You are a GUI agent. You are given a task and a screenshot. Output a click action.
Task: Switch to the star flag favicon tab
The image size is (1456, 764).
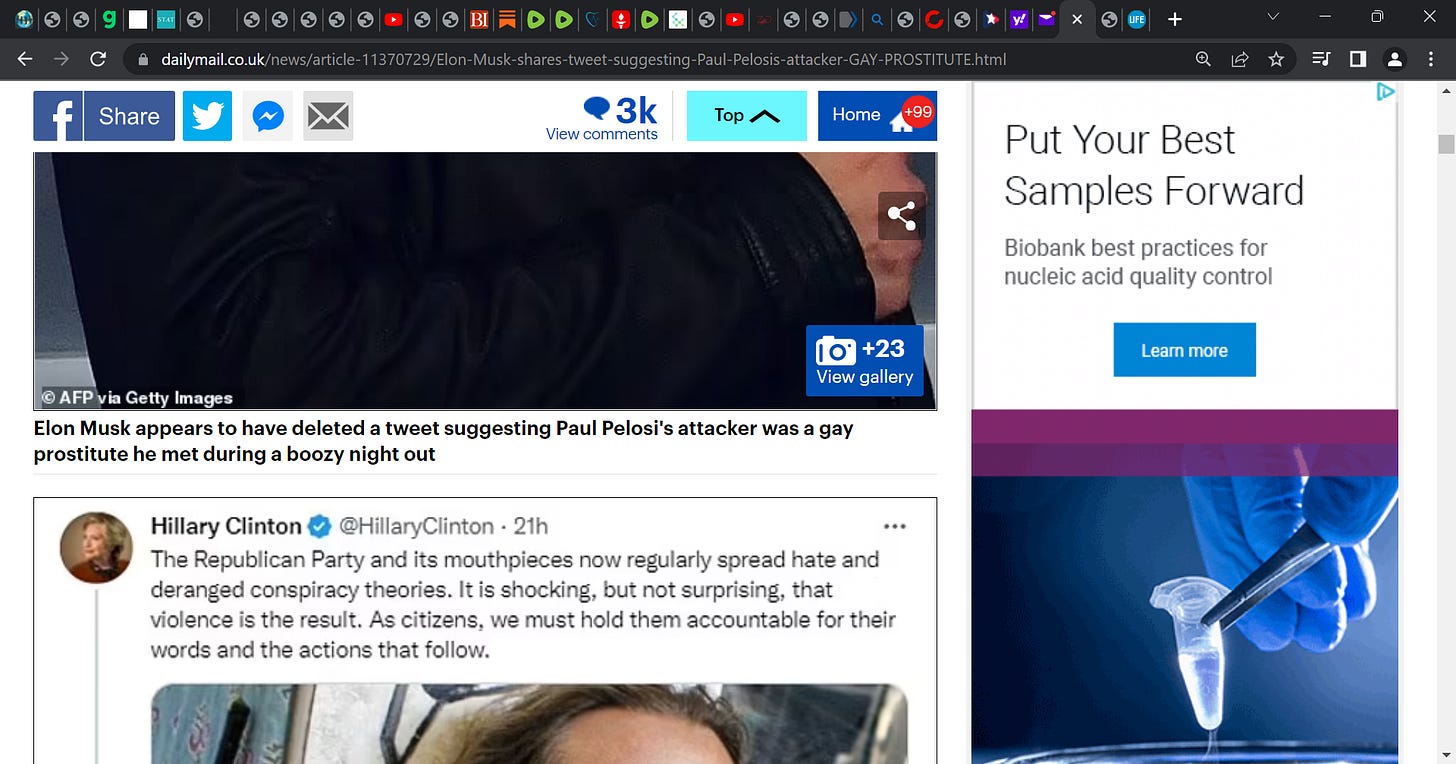pos(991,19)
